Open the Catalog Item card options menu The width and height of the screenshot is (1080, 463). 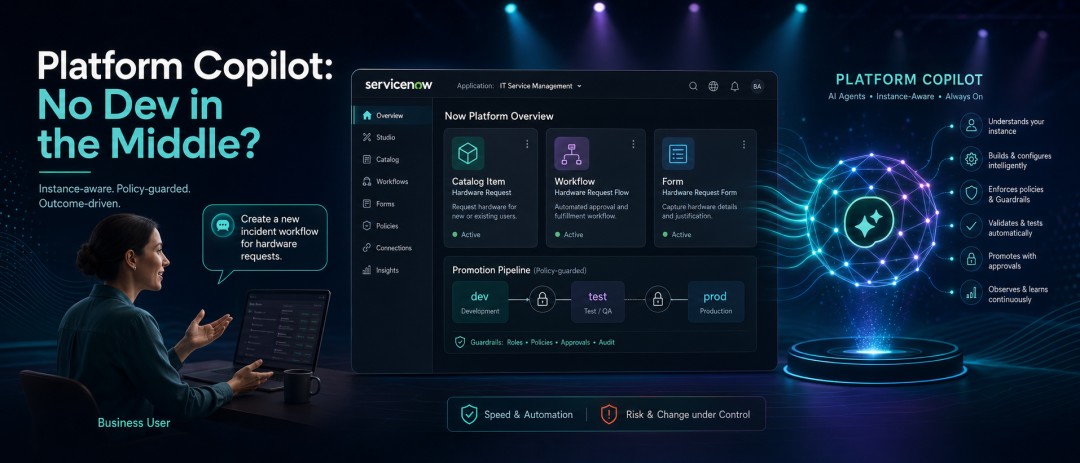(527, 144)
